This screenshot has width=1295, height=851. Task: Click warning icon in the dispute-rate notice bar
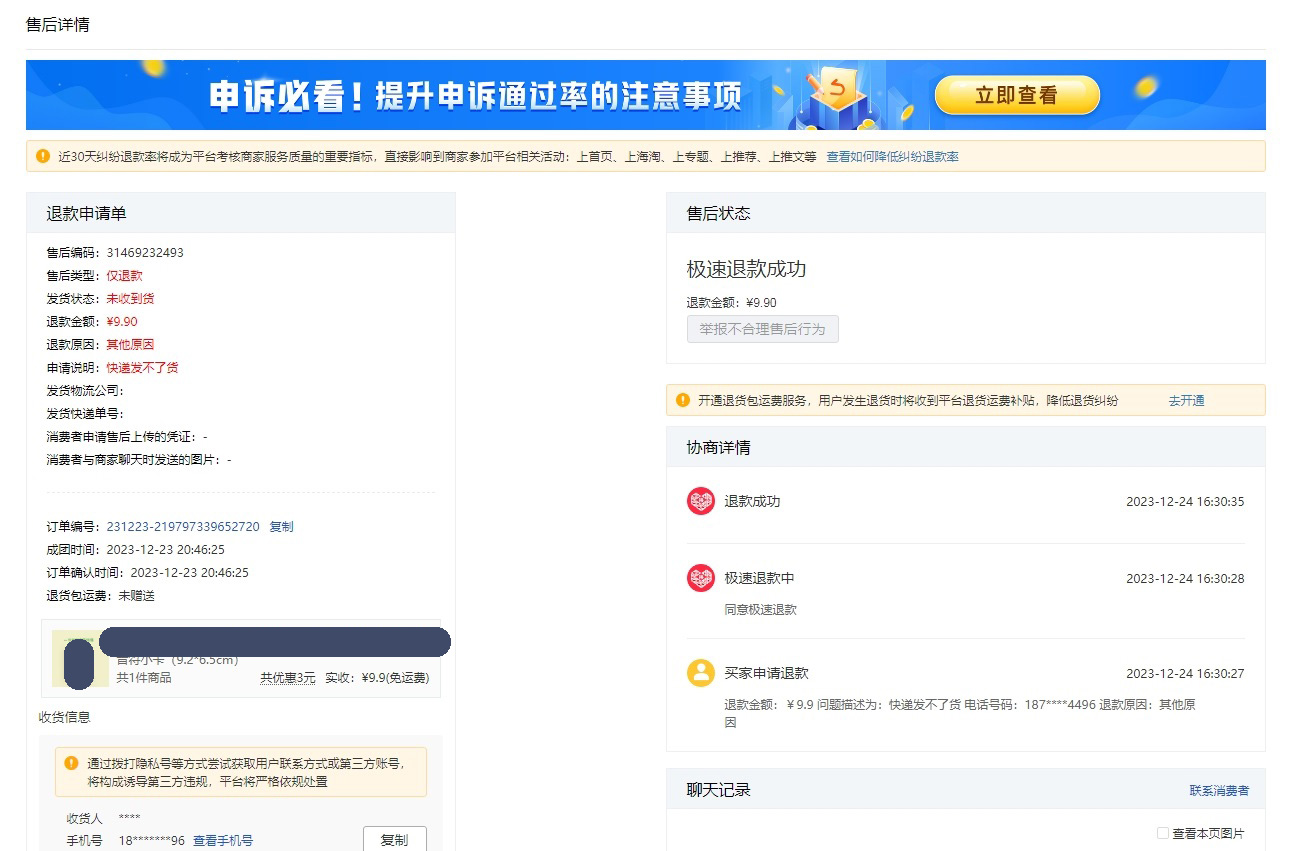[41, 156]
